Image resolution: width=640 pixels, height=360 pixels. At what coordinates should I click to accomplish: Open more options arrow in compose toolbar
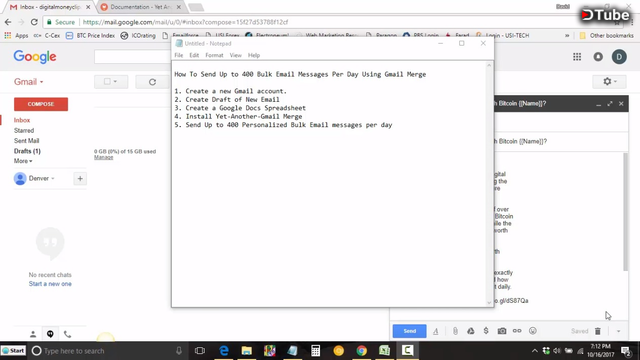(618, 331)
